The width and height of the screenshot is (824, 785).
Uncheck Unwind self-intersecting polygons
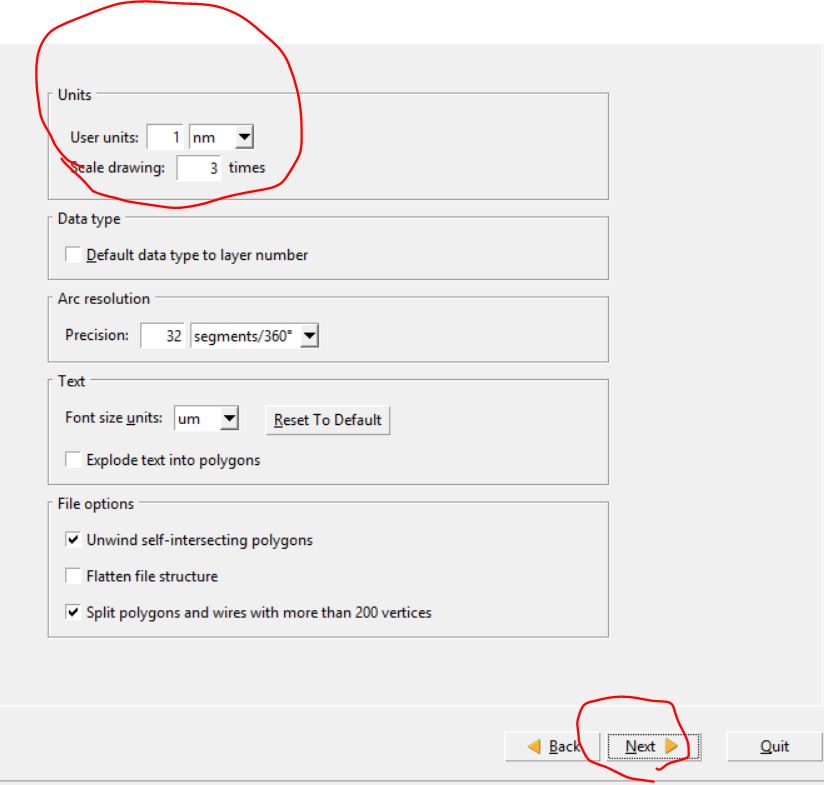(x=74, y=540)
